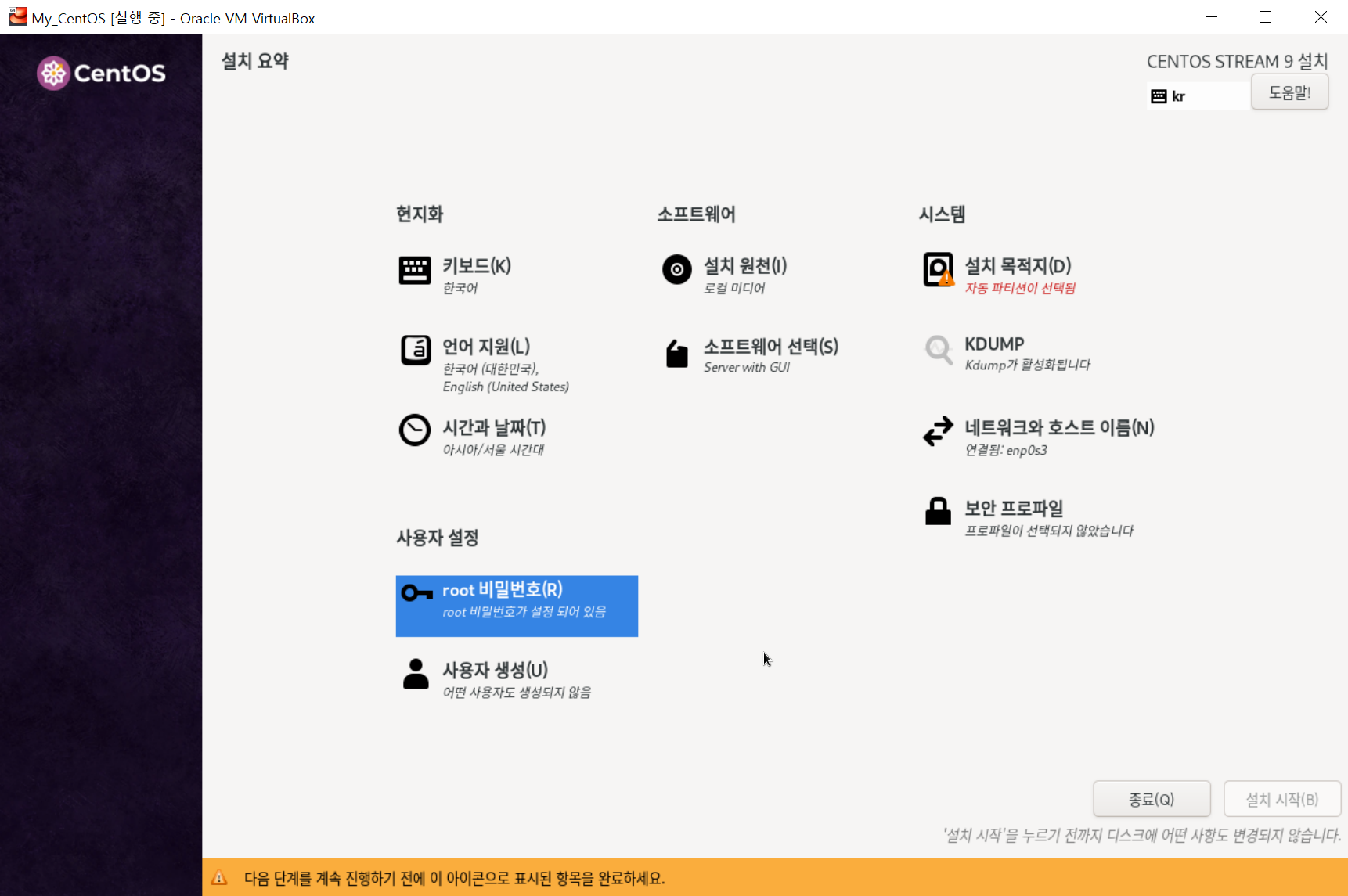Click the installation source disc icon
Screen dimensions: 1348x896
(x=677, y=270)
